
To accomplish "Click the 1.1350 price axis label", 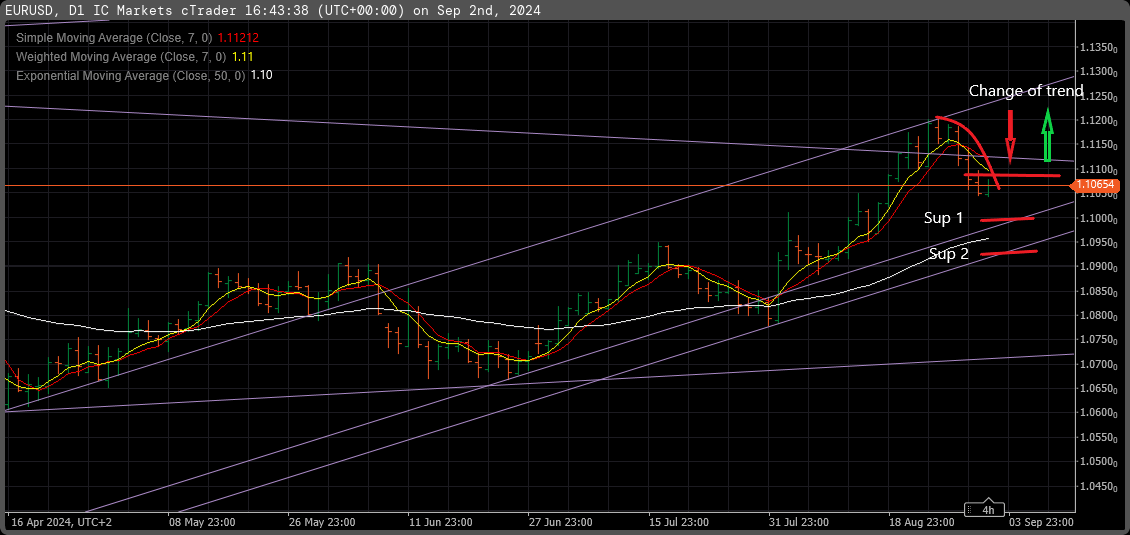I will pos(1097,48).
